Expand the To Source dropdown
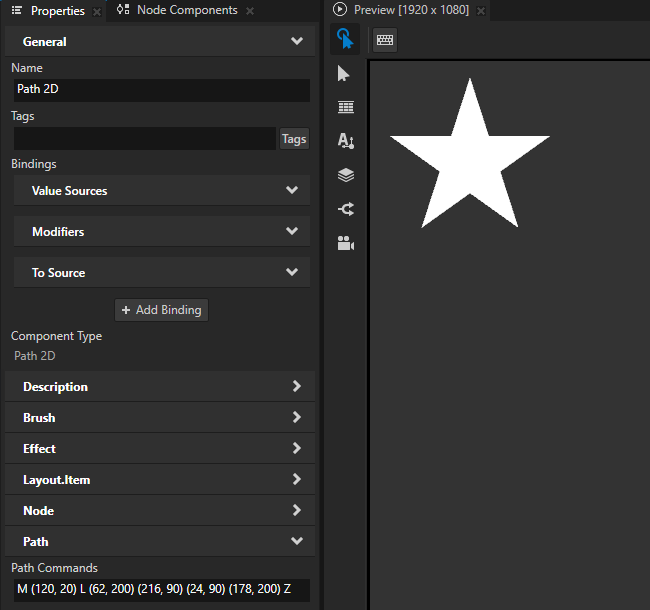 tap(291, 272)
